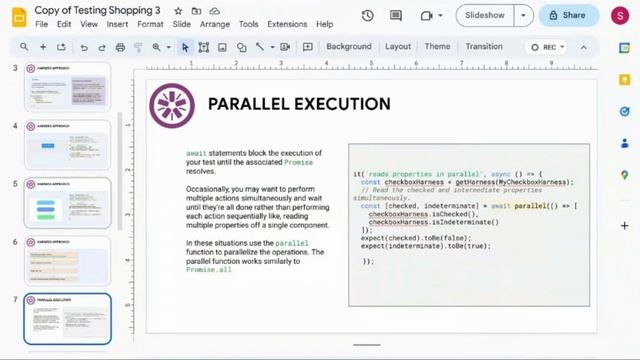The image size is (640, 360).
Task: Open version history clock icon
Action: pos(367,16)
